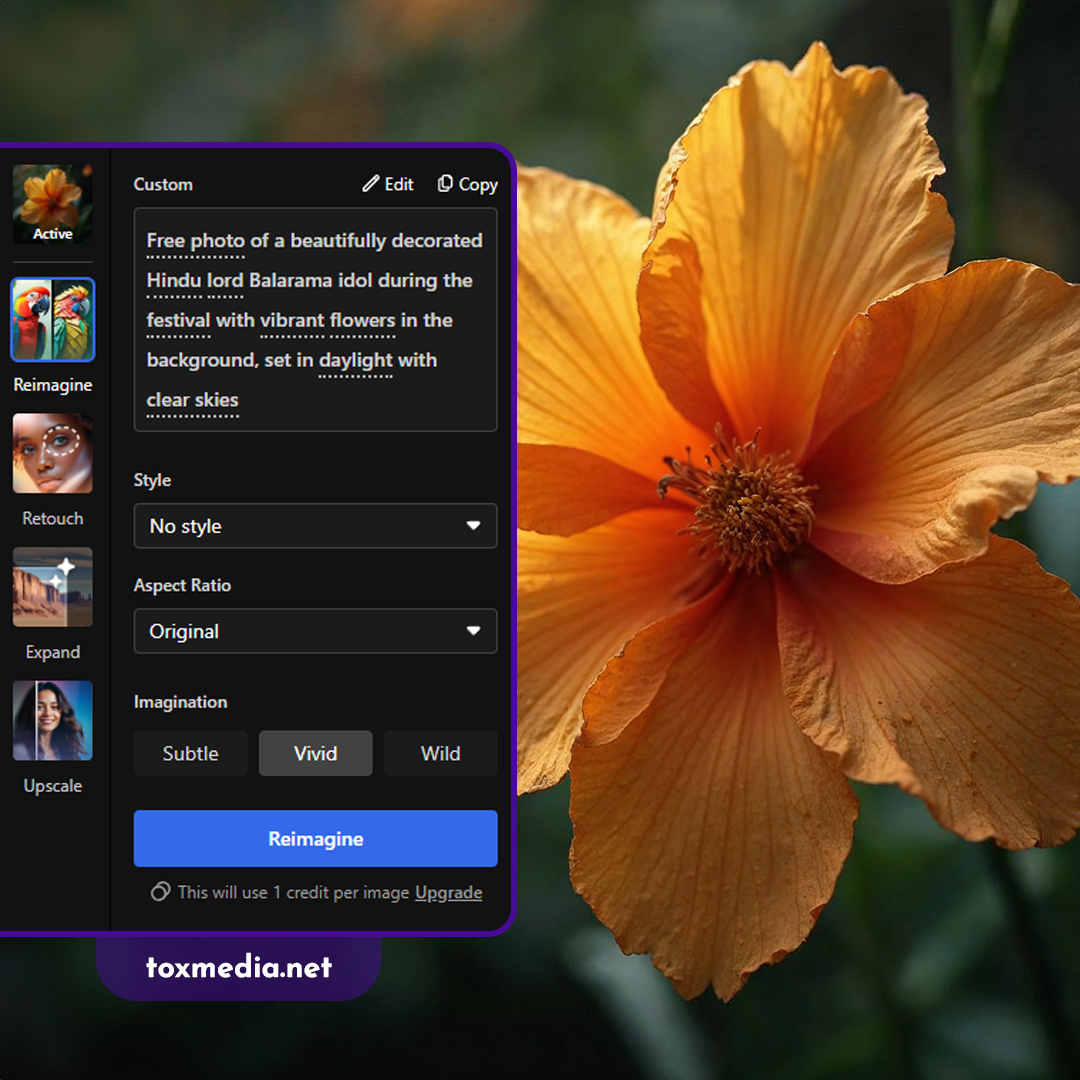
Task: Select the Active flower thumbnail
Action: (53, 204)
